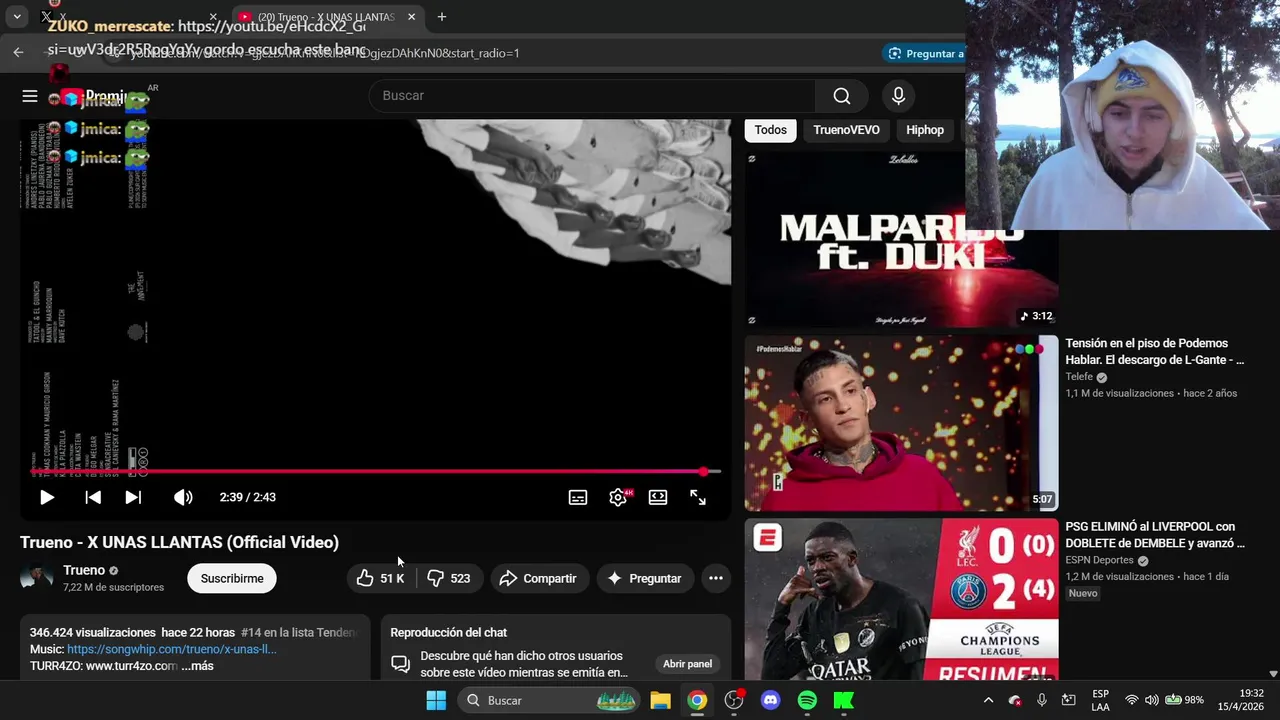Open the Trueno channel name link
The height and width of the screenshot is (720, 1280).
click(x=84, y=570)
